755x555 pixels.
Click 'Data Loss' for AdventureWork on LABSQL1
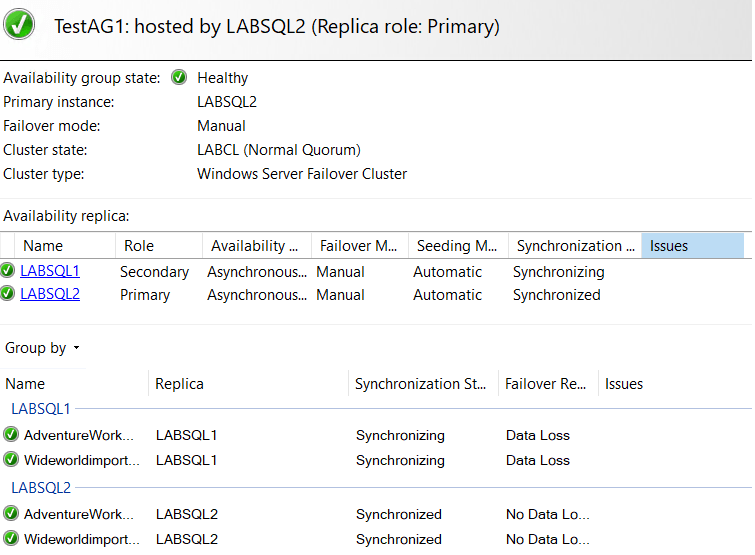coord(538,435)
